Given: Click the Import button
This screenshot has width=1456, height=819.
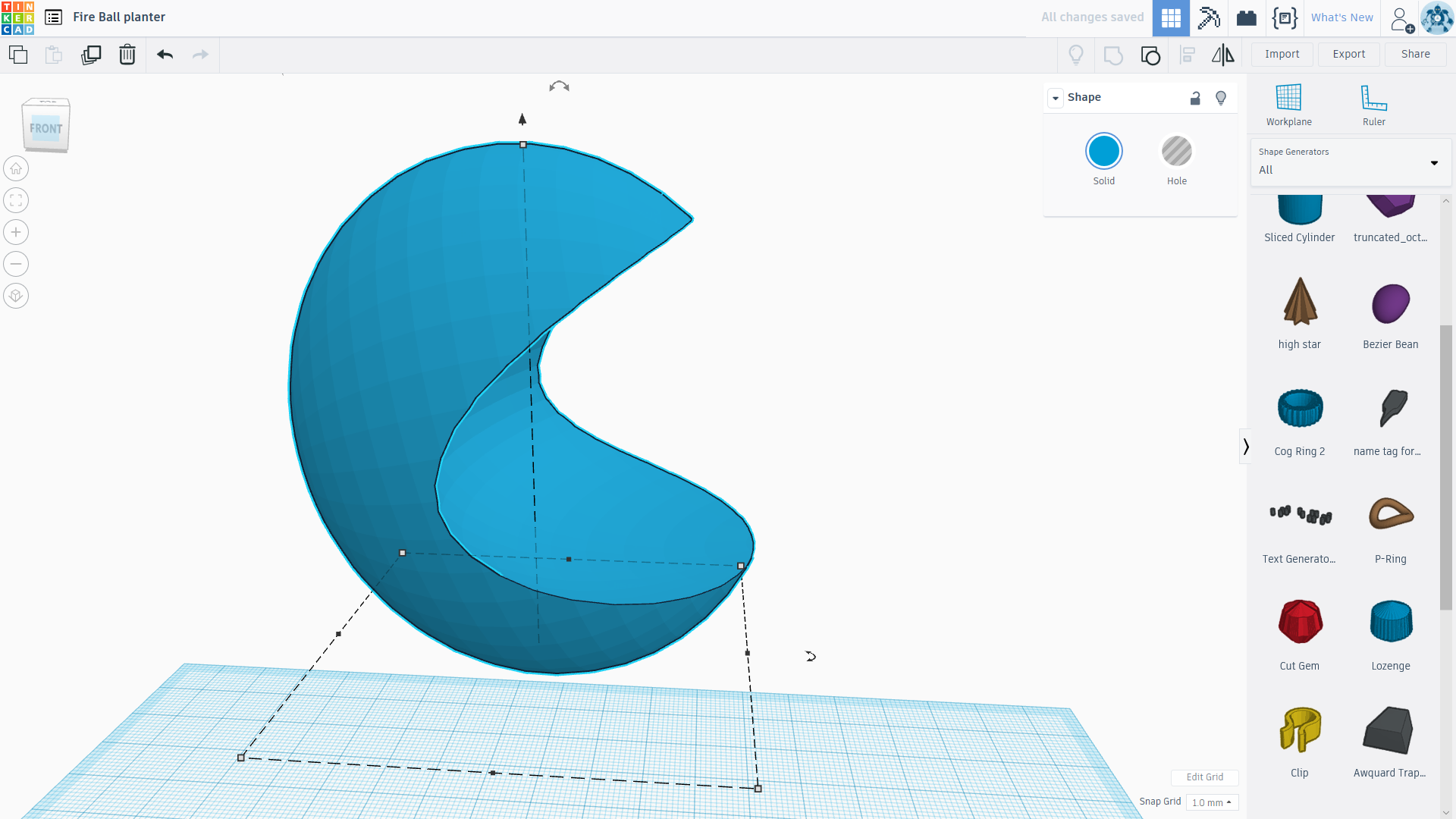Looking at the screenshot, I should (1282, 54).
